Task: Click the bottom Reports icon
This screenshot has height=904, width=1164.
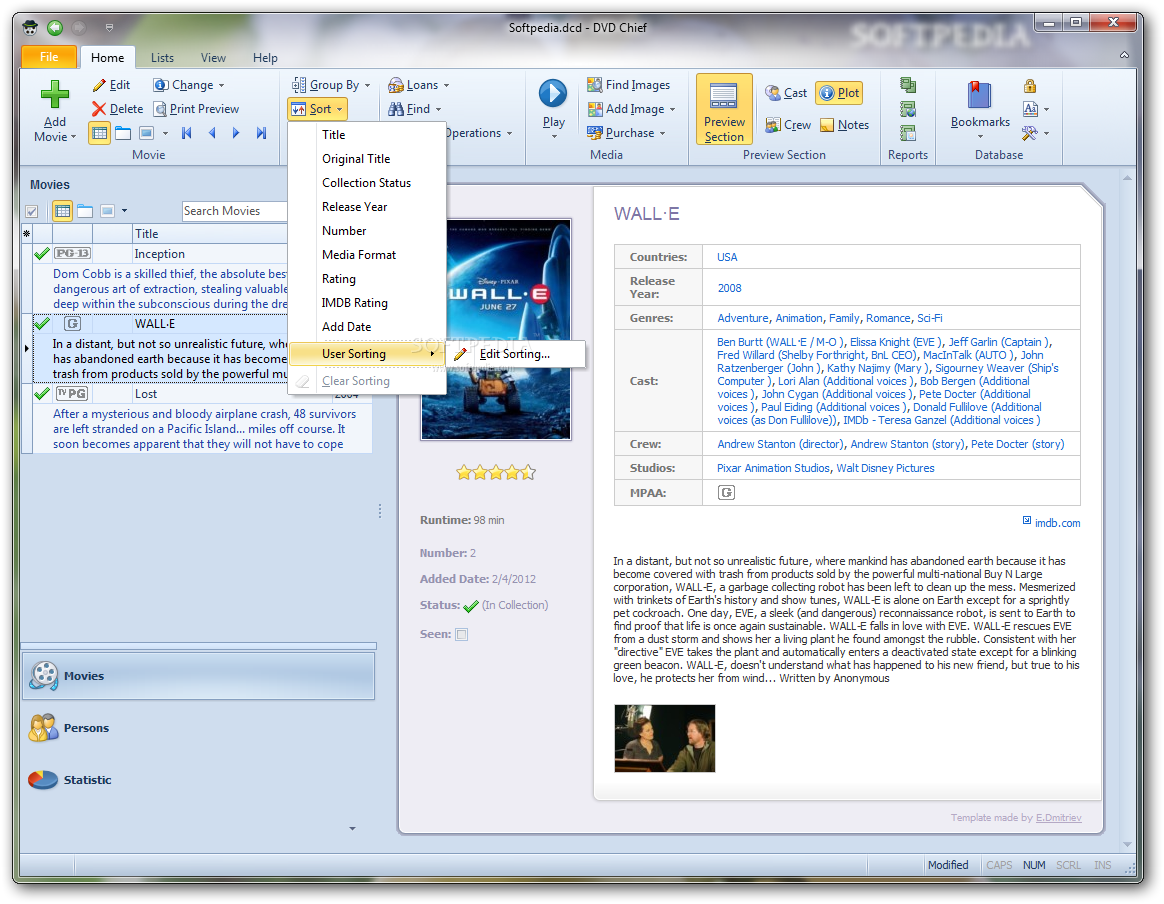Action: (907, 134)
